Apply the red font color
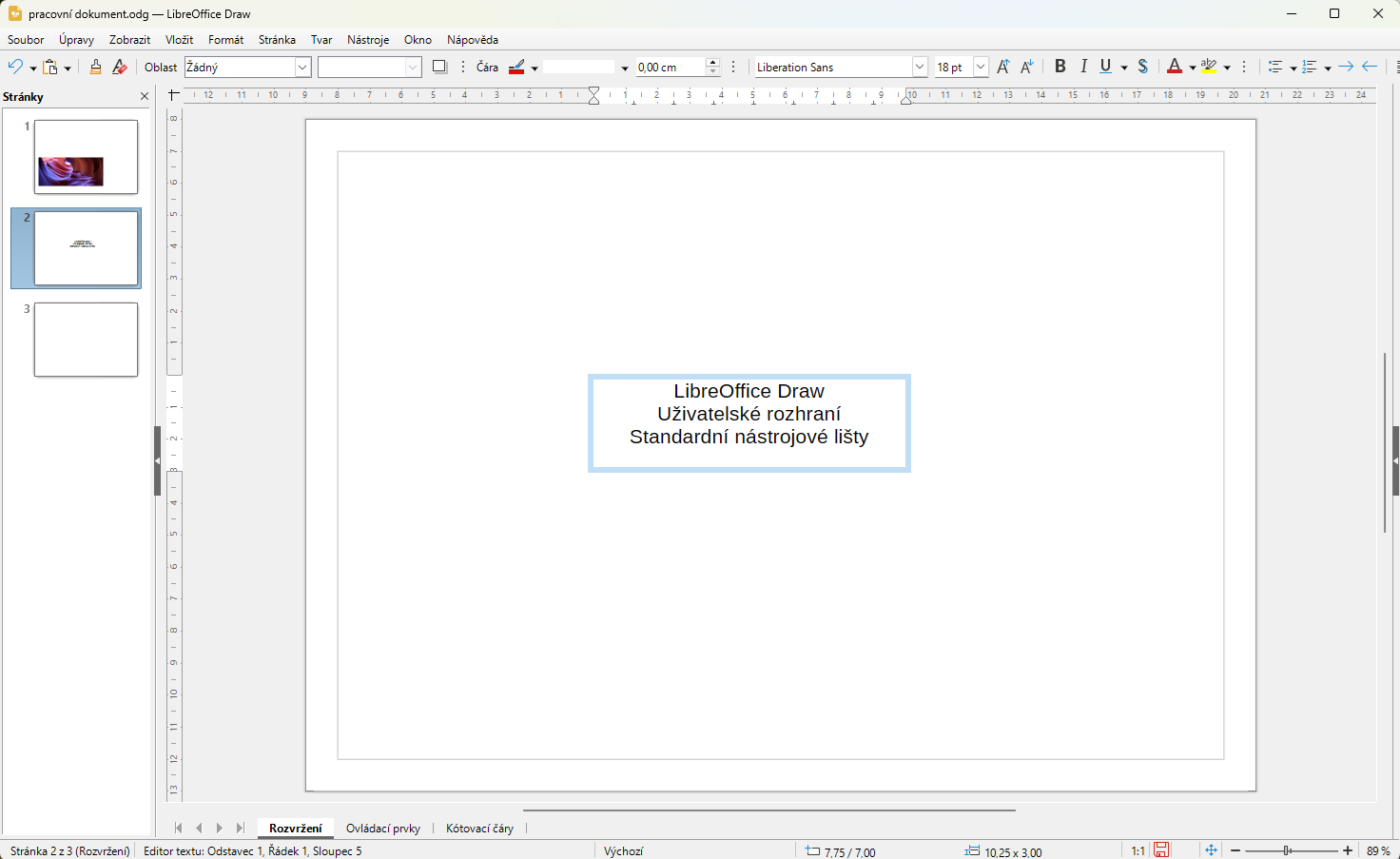 (x=1175, y=67)
